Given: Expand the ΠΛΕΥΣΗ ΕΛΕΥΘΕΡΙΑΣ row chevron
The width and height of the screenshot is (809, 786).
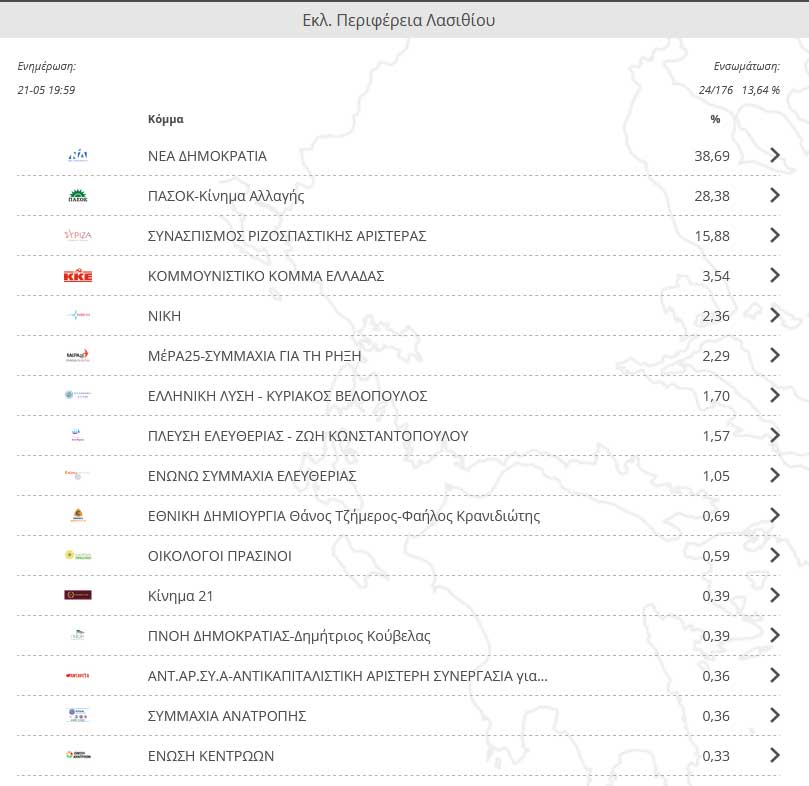Looking at the screenshot, I should (x=774, y=435).
